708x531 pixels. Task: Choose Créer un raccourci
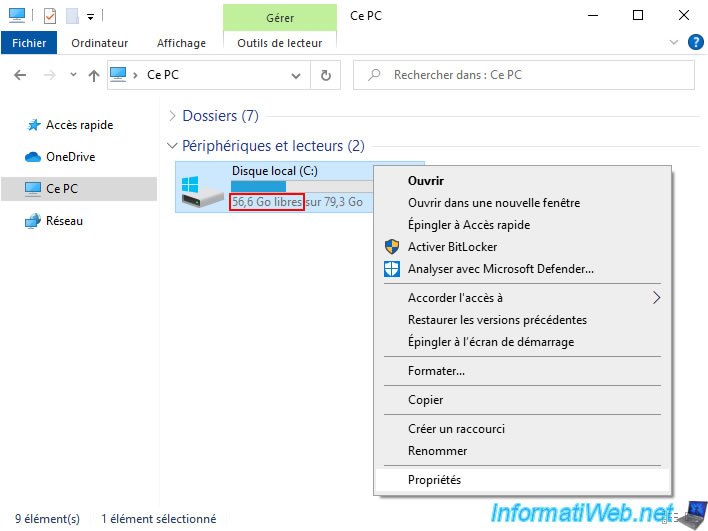522,429
